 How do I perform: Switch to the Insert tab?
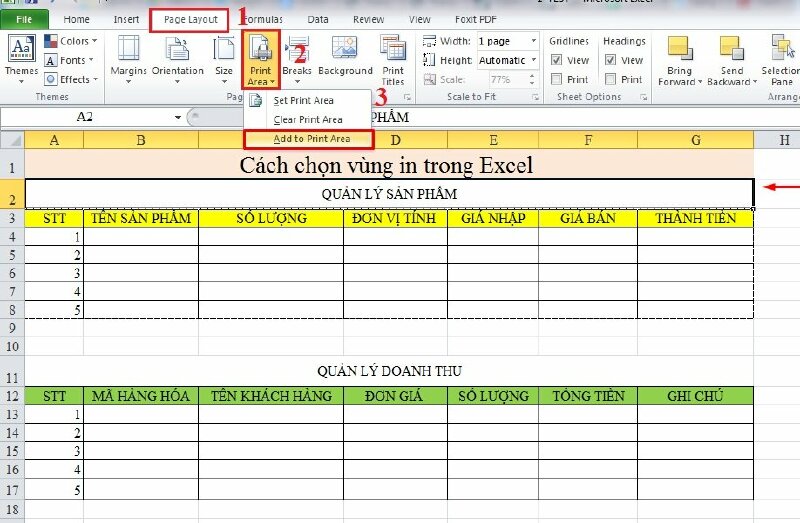(126, 19)
